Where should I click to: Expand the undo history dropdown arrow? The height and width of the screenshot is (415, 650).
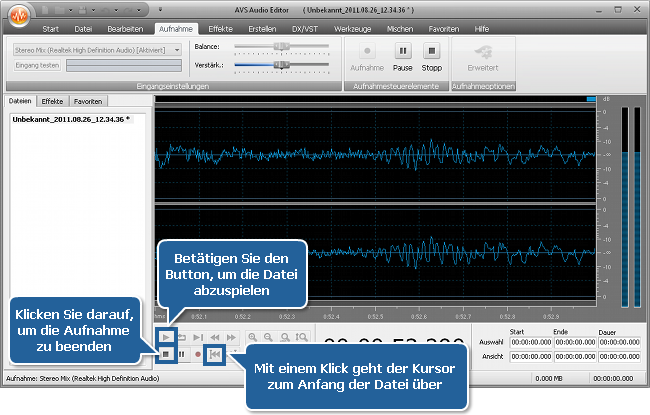116,10
